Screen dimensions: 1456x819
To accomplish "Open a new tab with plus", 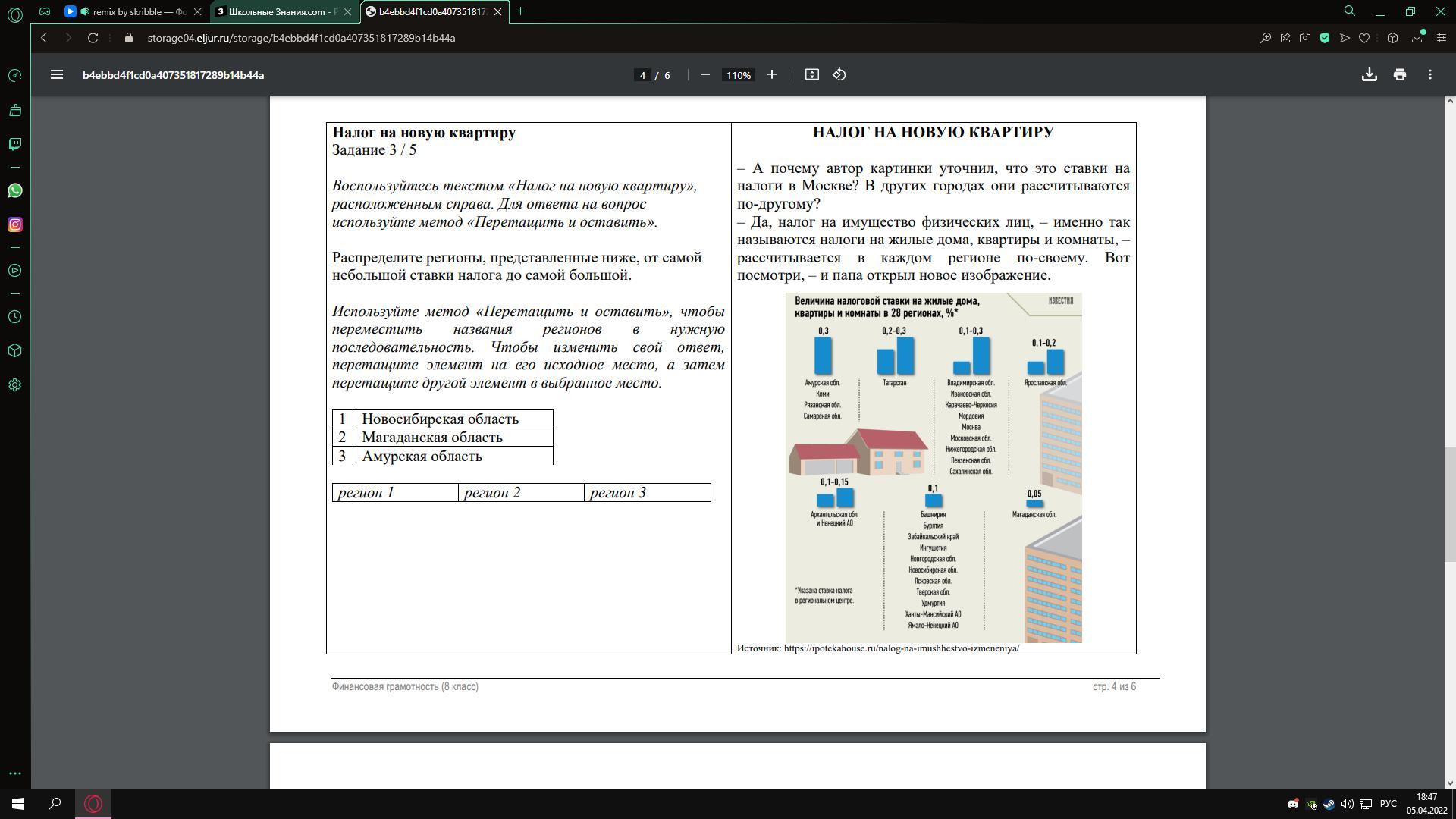I will click(x=520, y=11).
